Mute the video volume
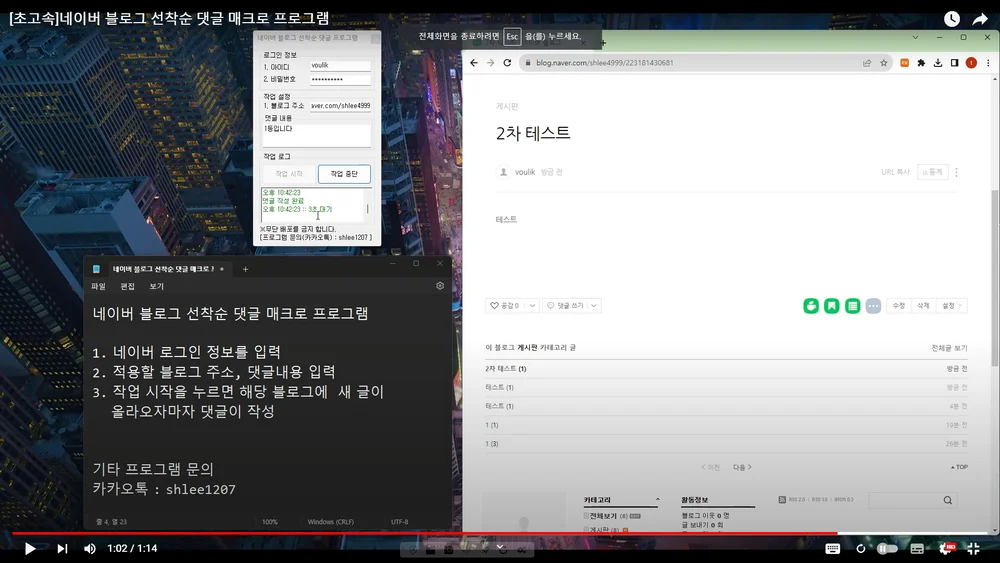Screen dimensions: 1000x563 tap(90, 548)
